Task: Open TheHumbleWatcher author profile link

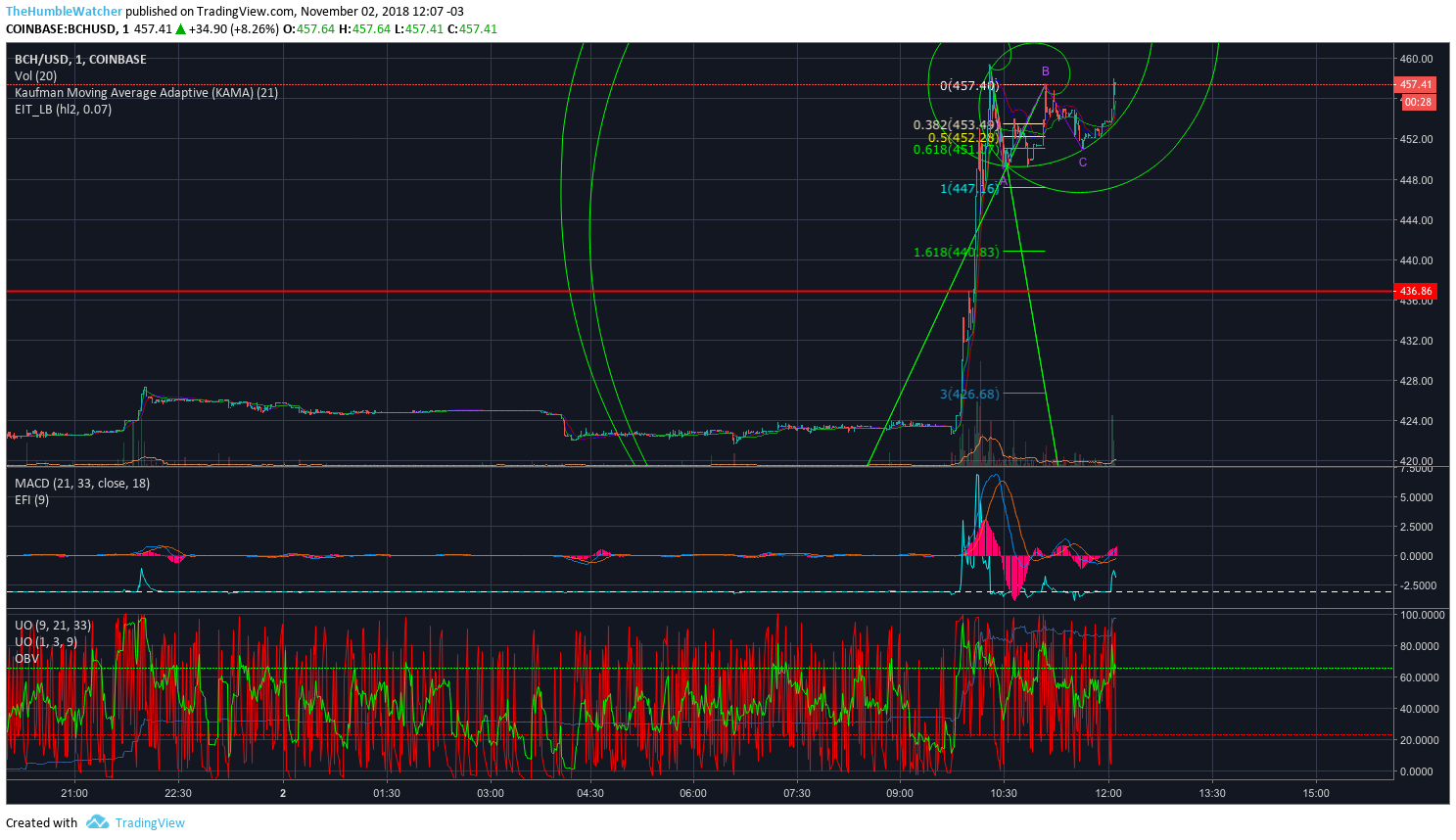Action: point(65,12)
